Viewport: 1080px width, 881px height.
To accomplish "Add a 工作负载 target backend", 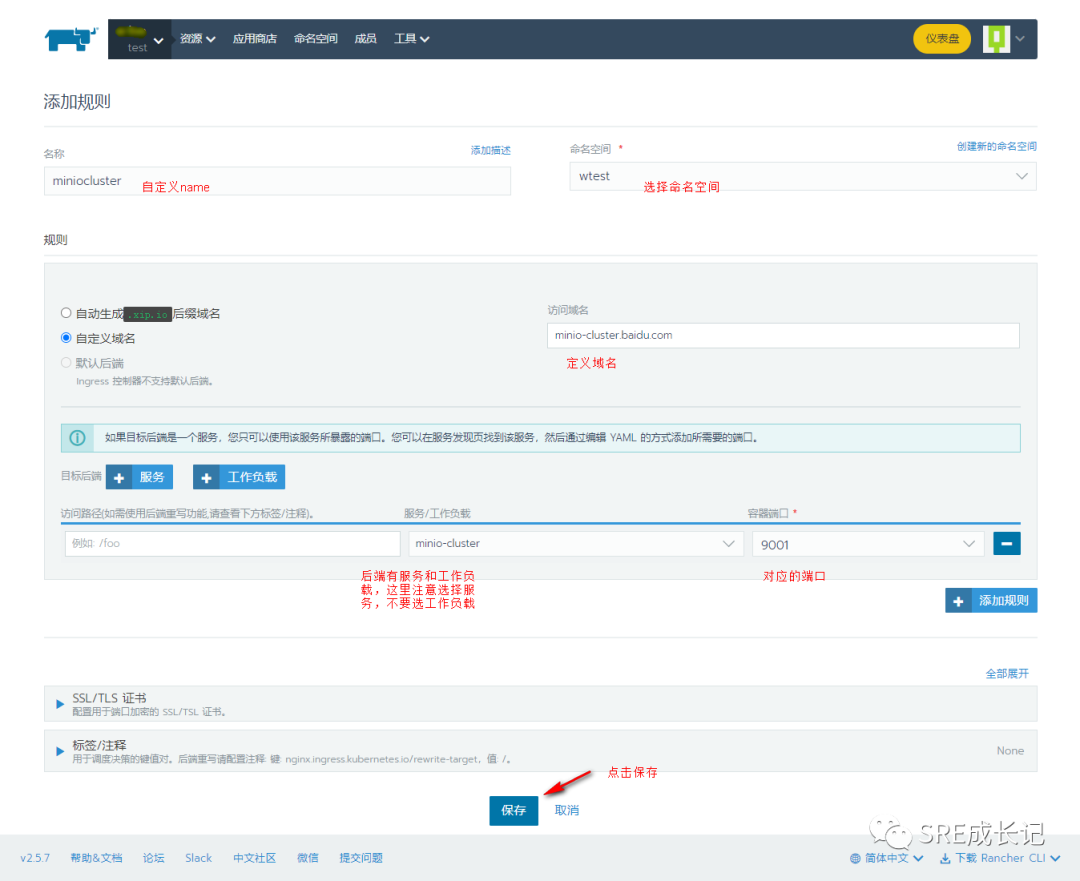I will [238, 477].
